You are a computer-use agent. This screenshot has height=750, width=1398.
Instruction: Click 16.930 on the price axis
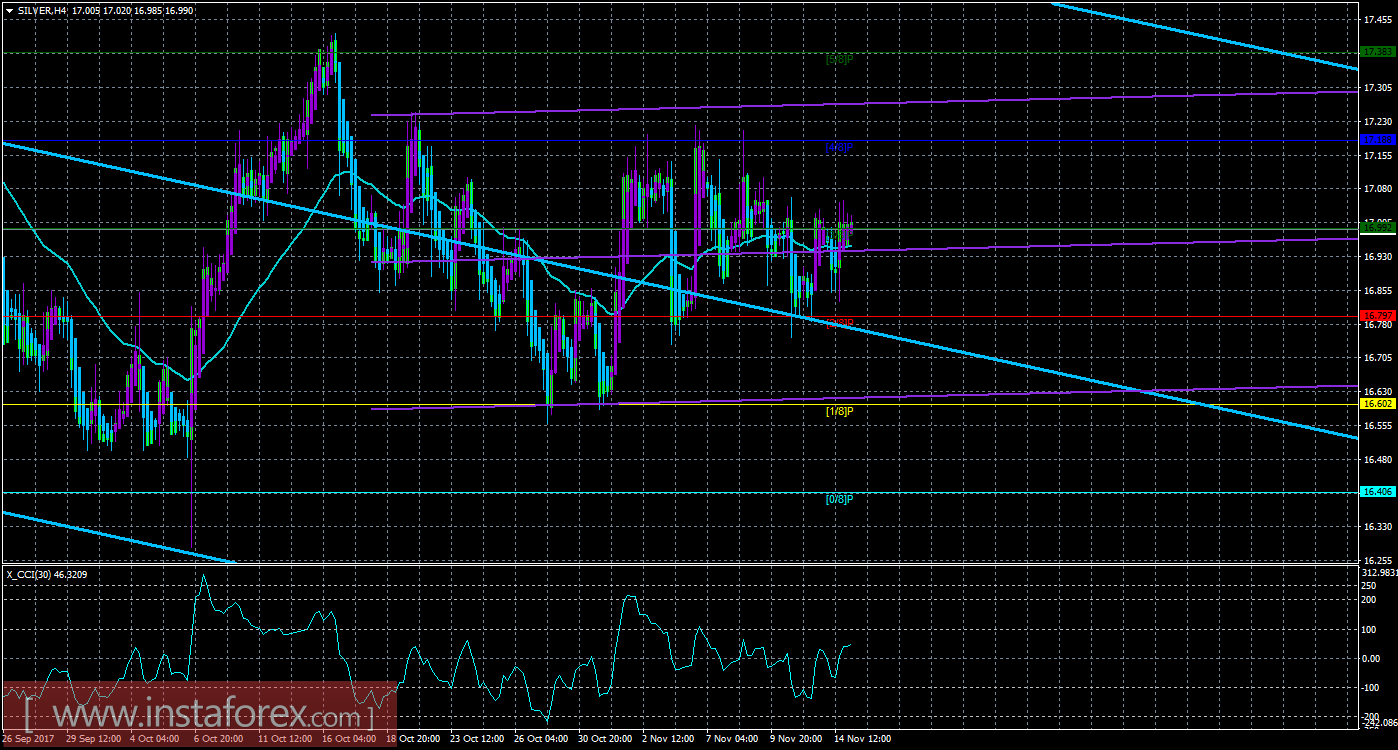[x=1377, y=257]
